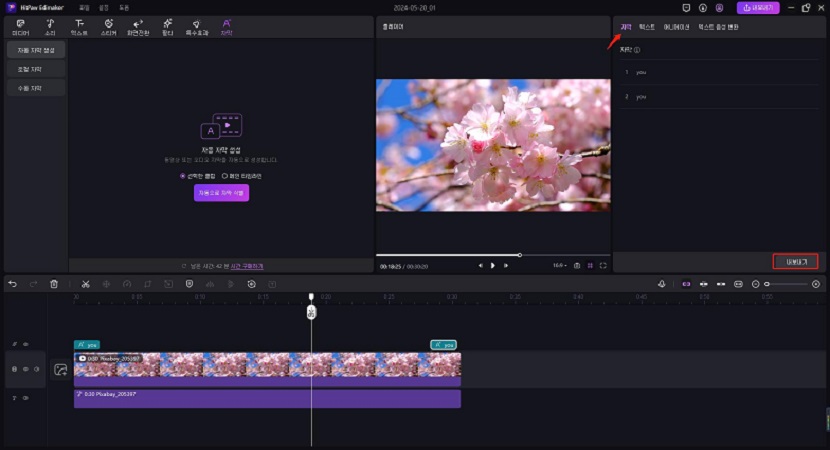The width and height of the screenshot is (830, 450).
Task: Click the purple auto subtitle recognition button
Action: tap(221, 192)
